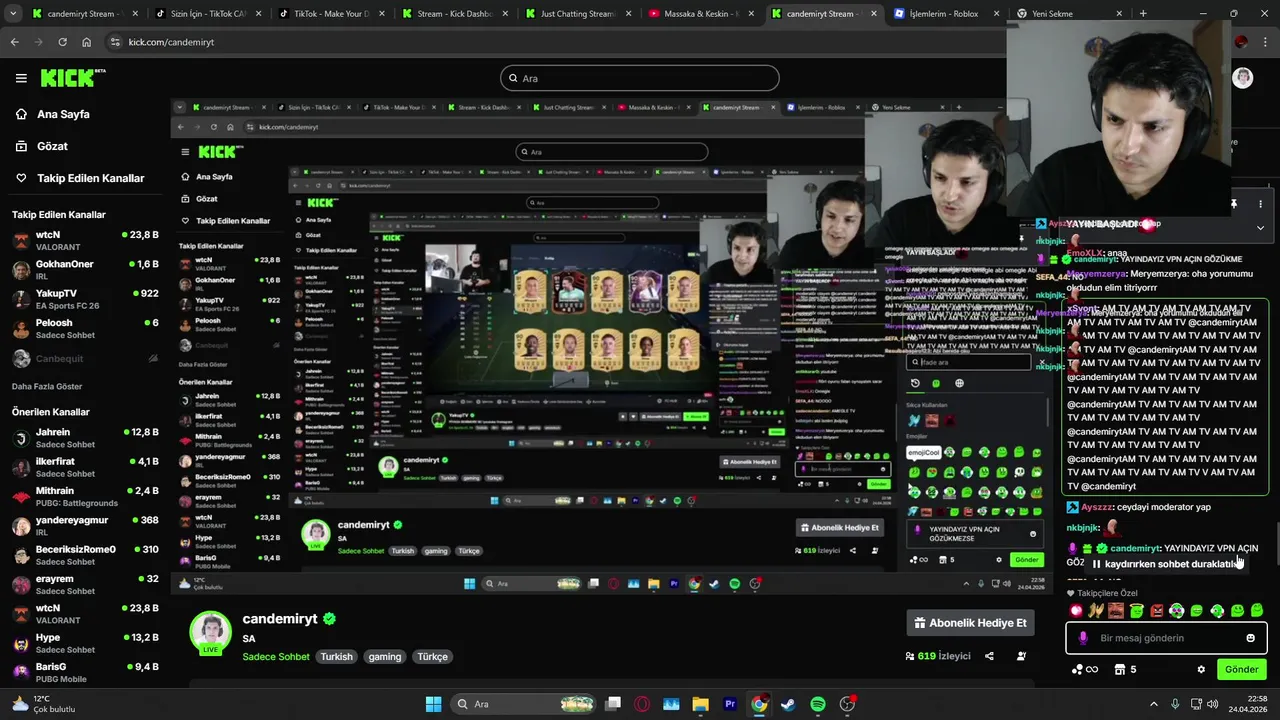The image size is (1280, 720).
Task: Open the emoji picker in message box
Action: (1250, 638)
